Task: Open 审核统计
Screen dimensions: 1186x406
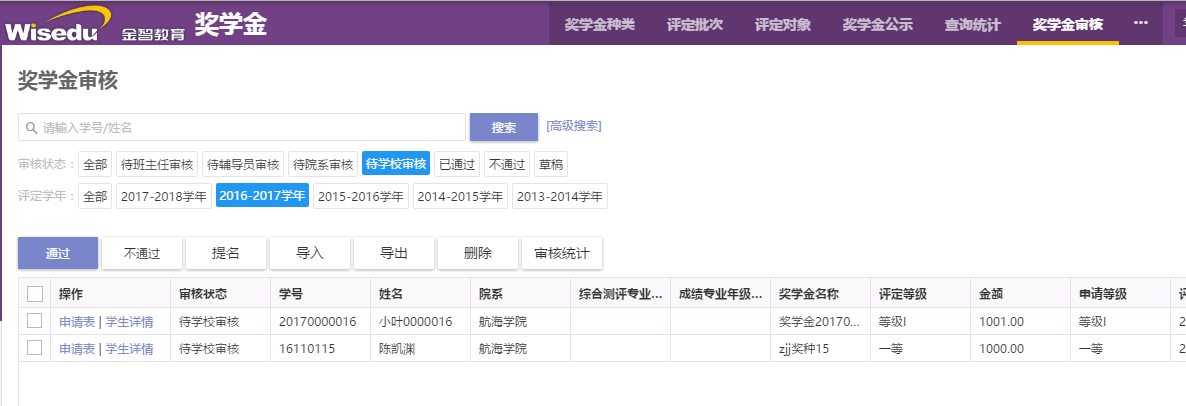Action: [x=562, y=253]
